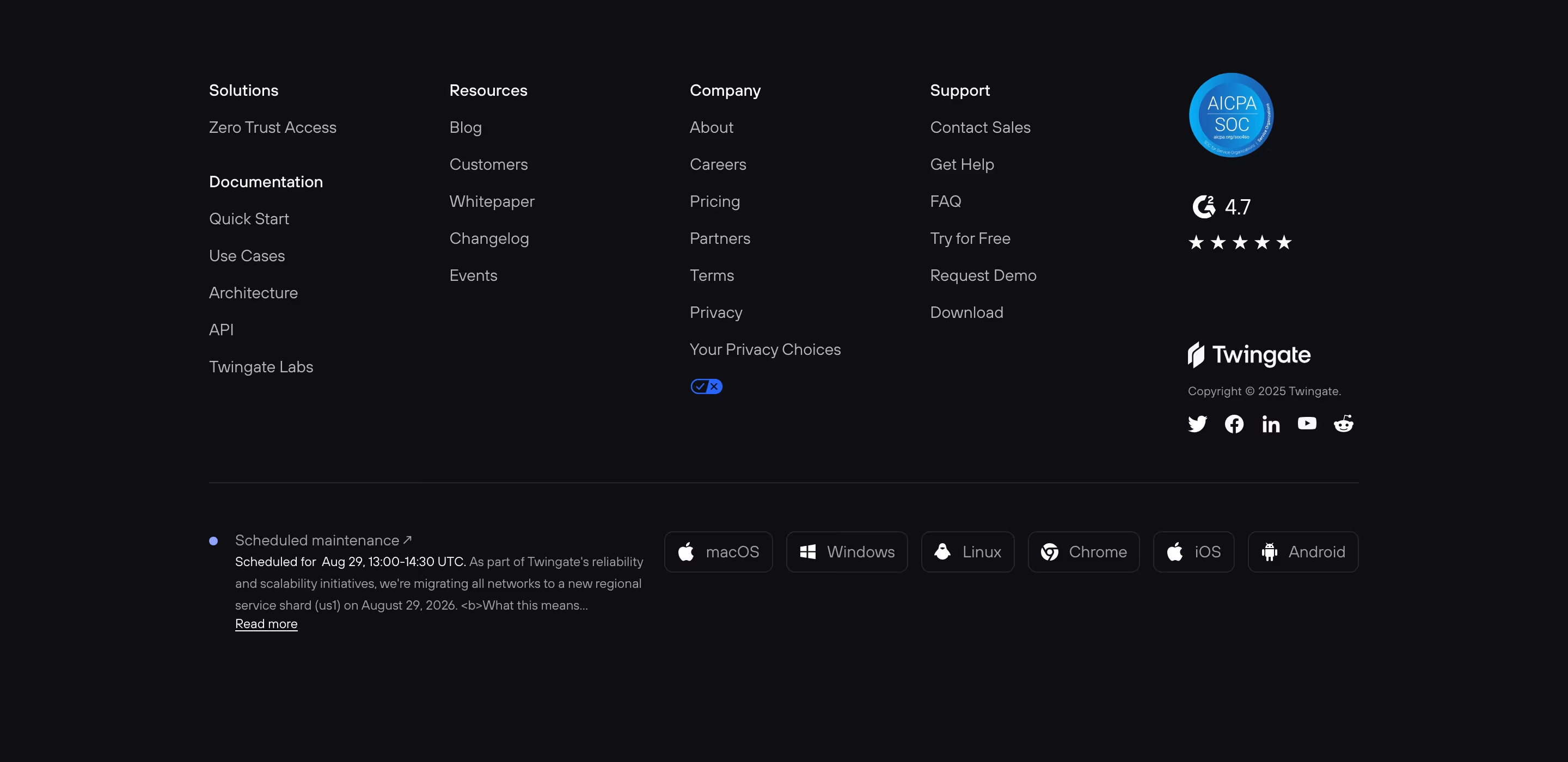Open the Pricing link

[x=715, y=201]
